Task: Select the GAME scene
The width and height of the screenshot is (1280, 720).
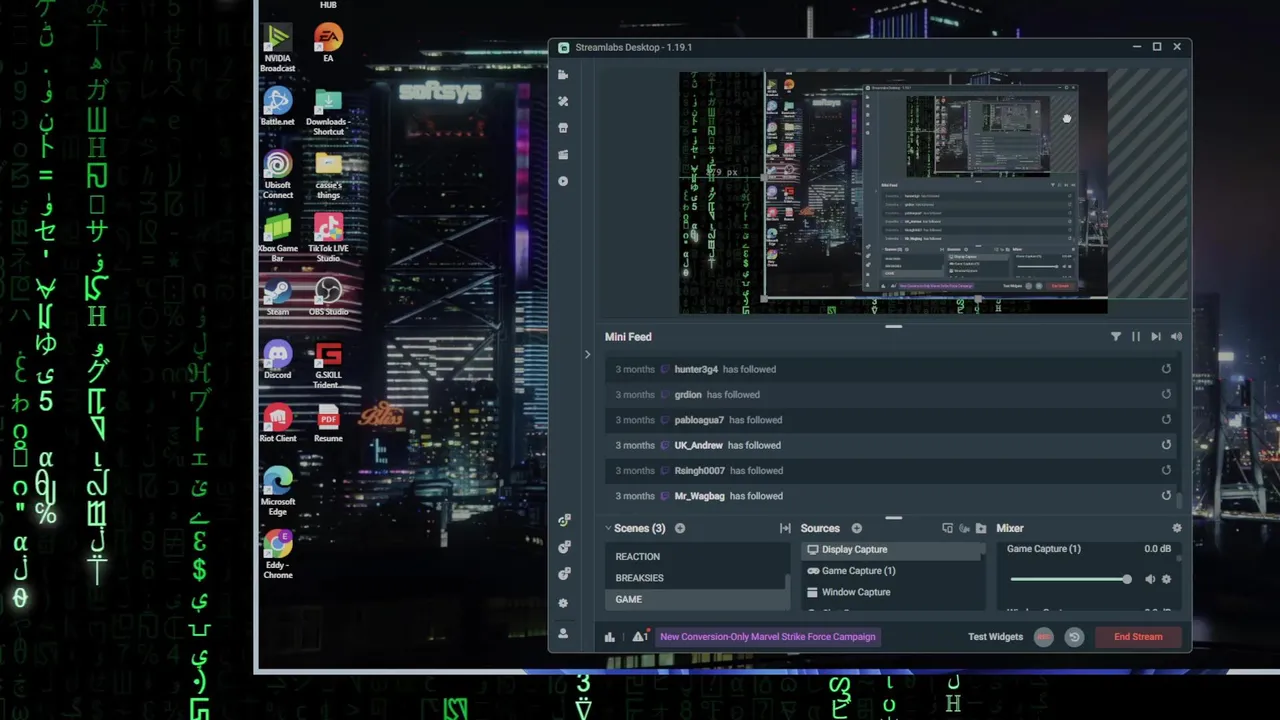Action: pos(696,599)
